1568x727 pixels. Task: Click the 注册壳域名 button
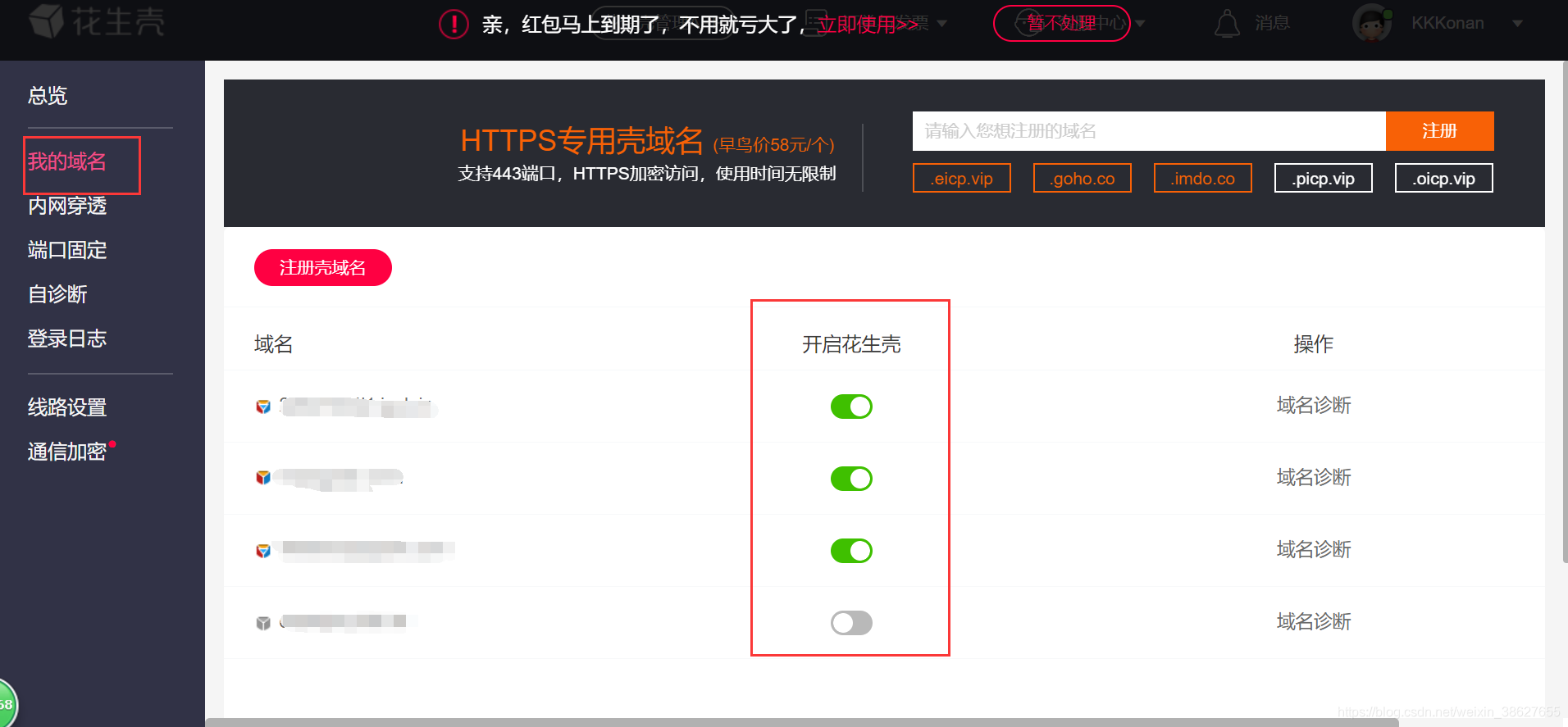click(x=323, y=268)
